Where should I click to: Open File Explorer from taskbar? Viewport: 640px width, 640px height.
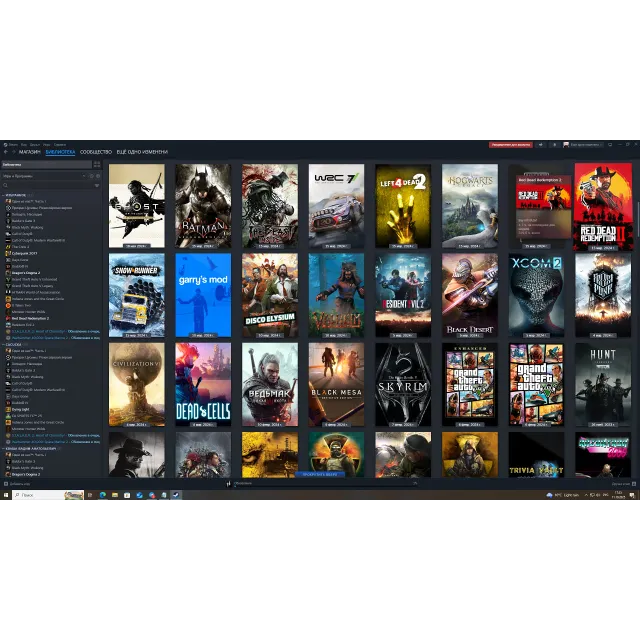point(115,495)
